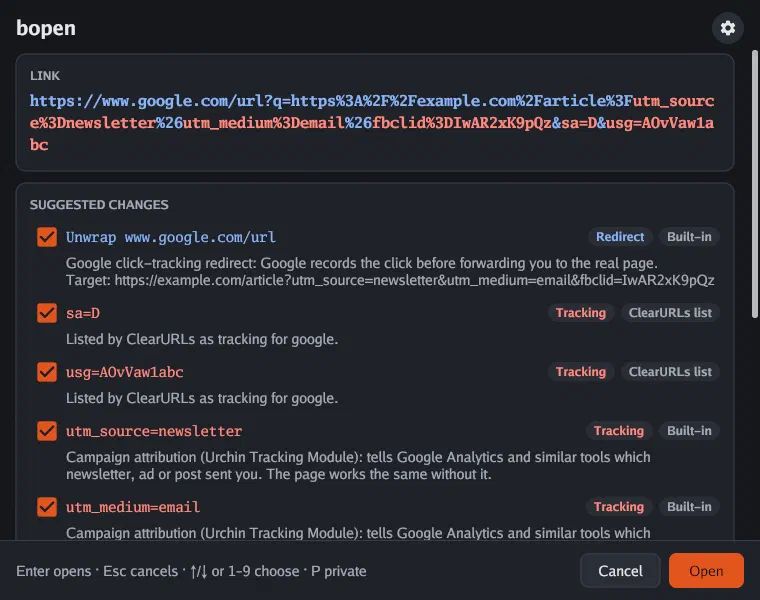The width and height of the screenshot is (760, 600).
Task: Click the 'SUGGESTED CHANGES' heading
Action: [99, 205]
